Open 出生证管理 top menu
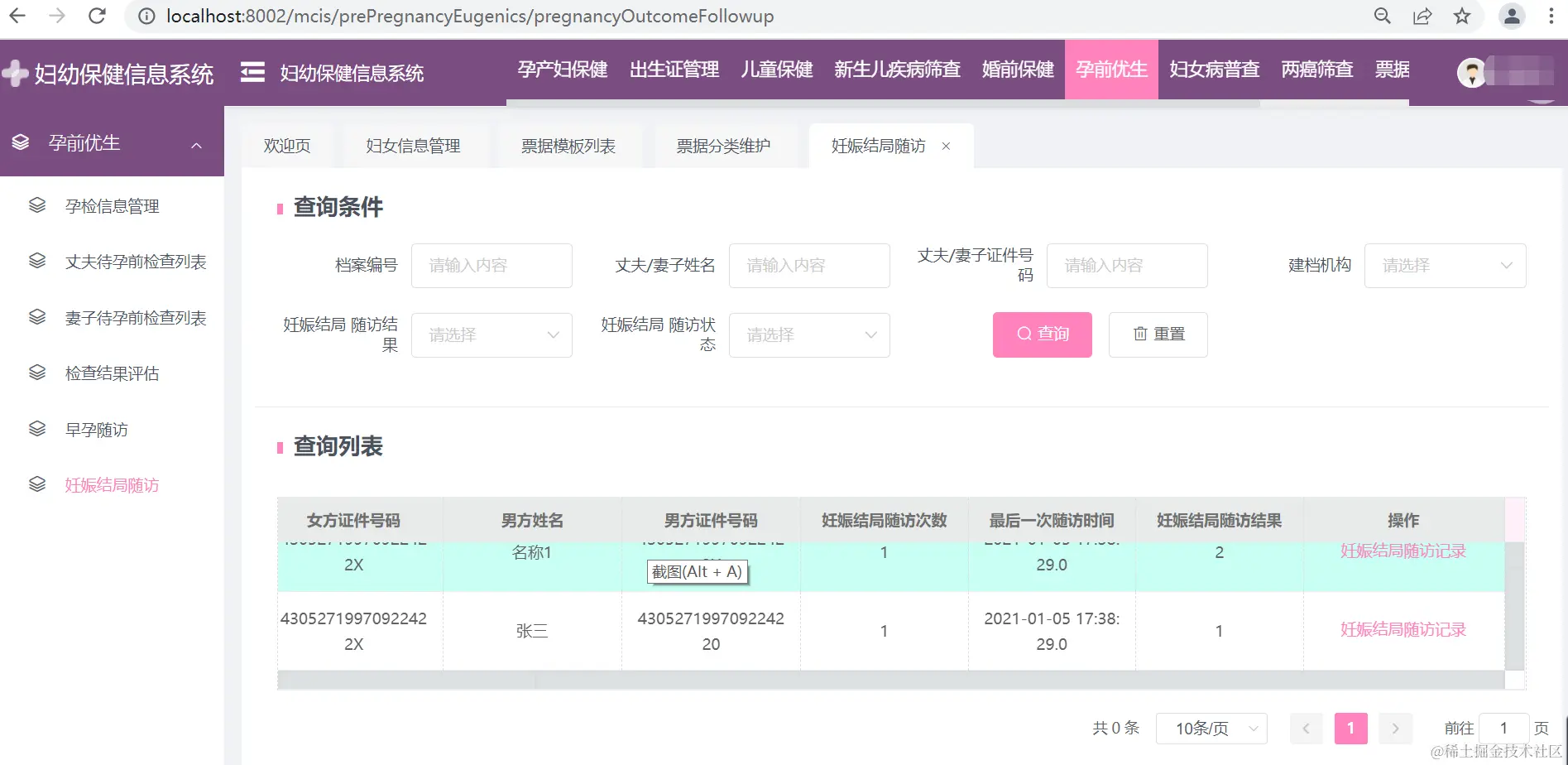This screenshot has height=765, width=1568. 674,70
